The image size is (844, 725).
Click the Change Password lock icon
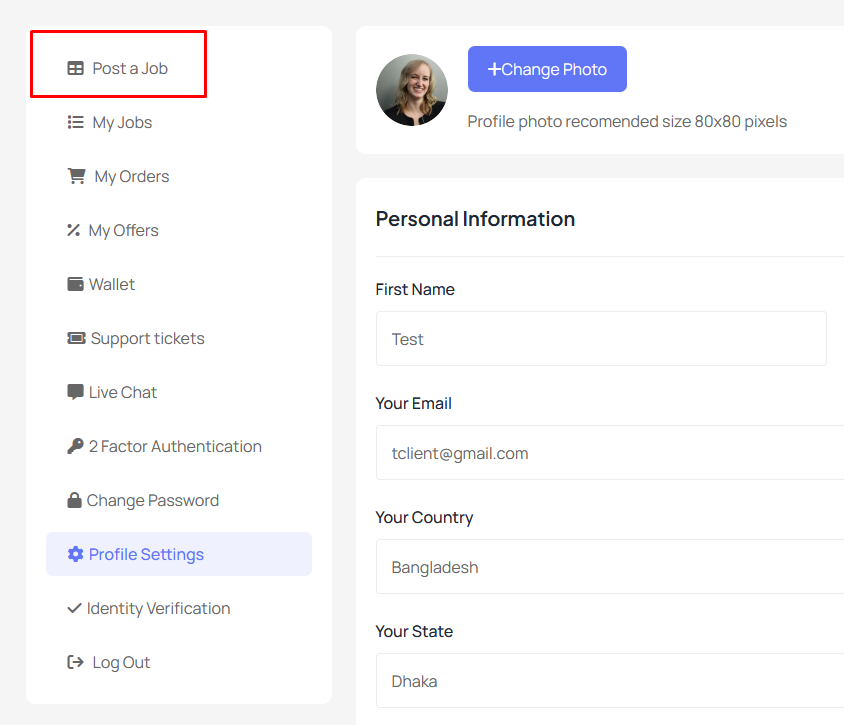(x=74, y=500)
